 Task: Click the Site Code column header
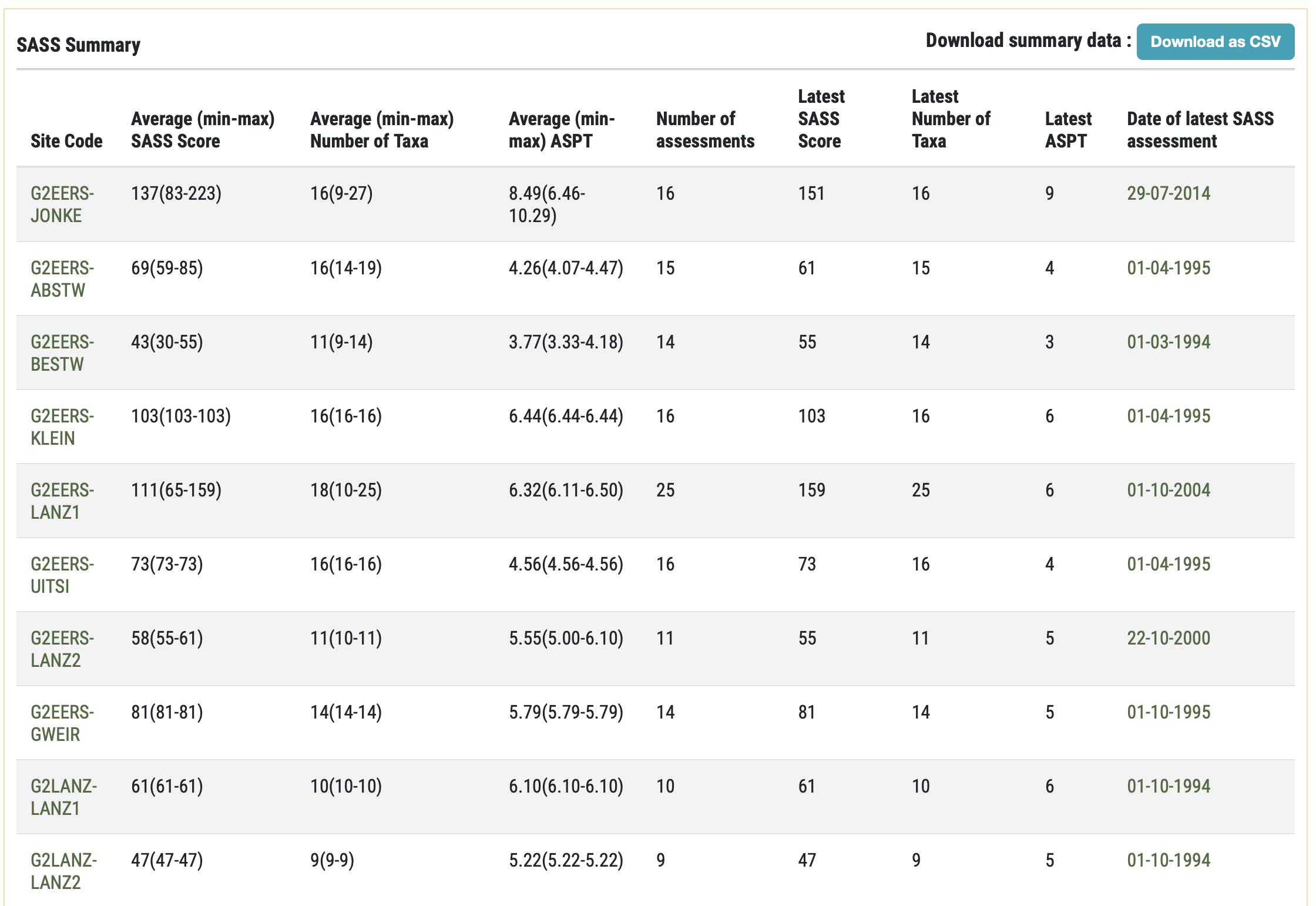pos(66,141)
